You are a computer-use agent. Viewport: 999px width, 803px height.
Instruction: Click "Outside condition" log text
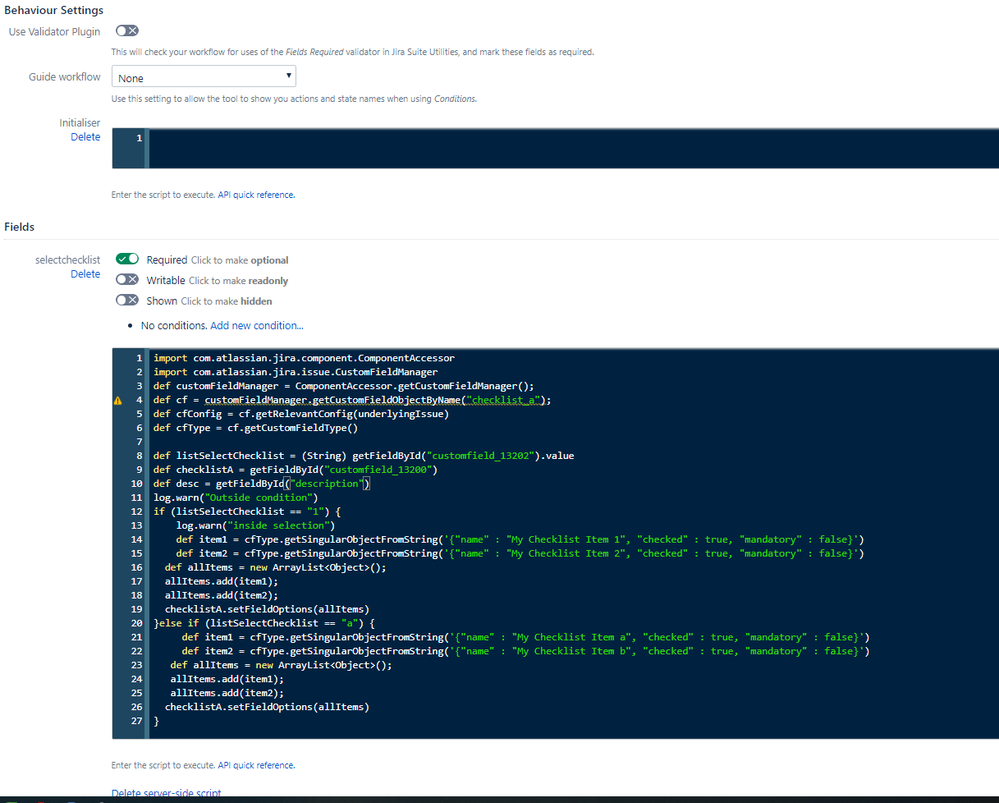258,497
